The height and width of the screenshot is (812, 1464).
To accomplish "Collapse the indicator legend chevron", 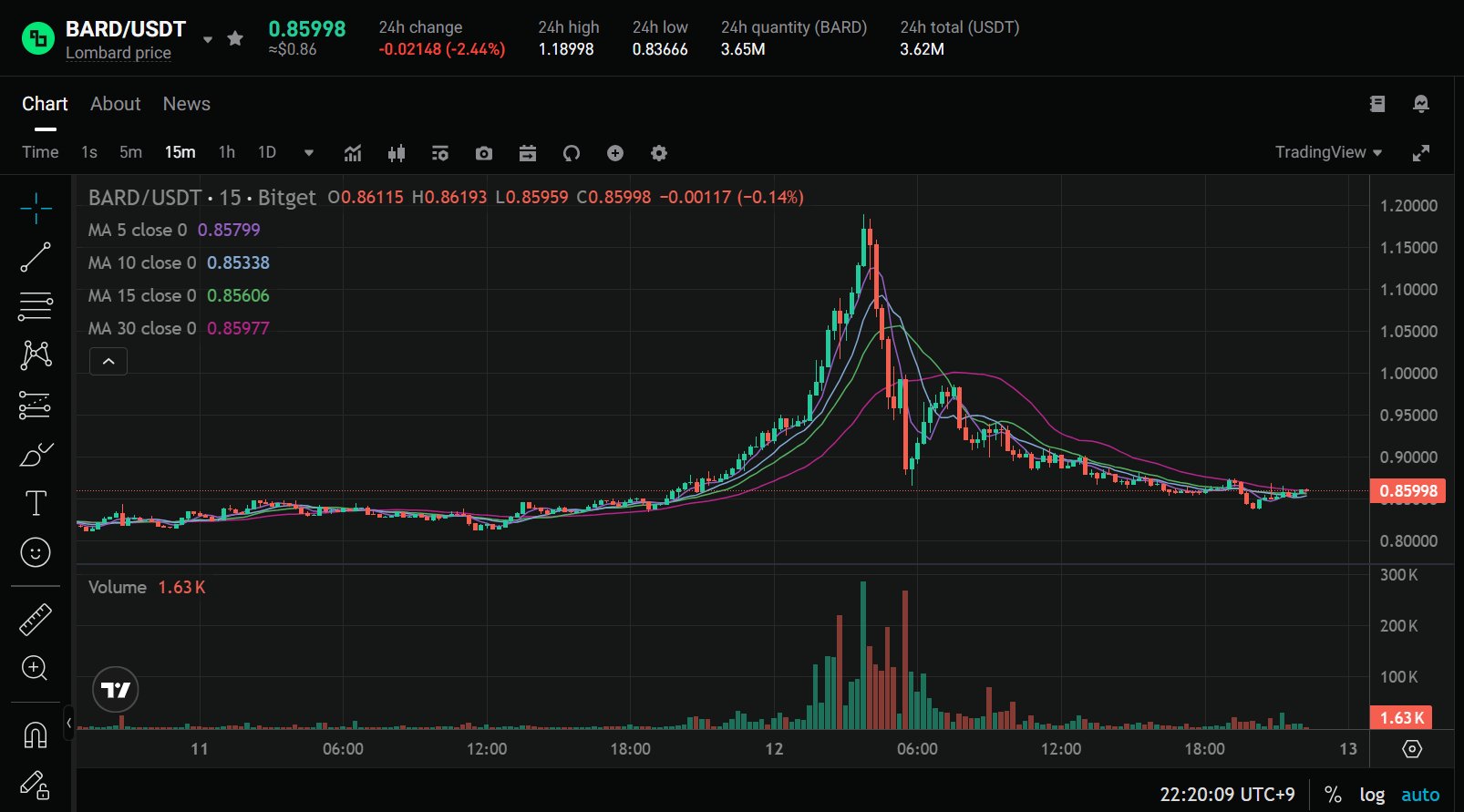I will tap(108, 362).
